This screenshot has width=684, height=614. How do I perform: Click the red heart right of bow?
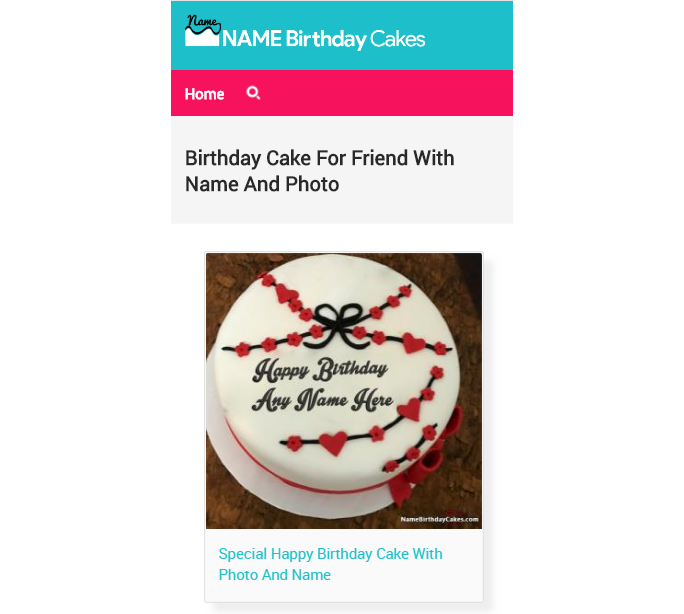pos(413,343)
